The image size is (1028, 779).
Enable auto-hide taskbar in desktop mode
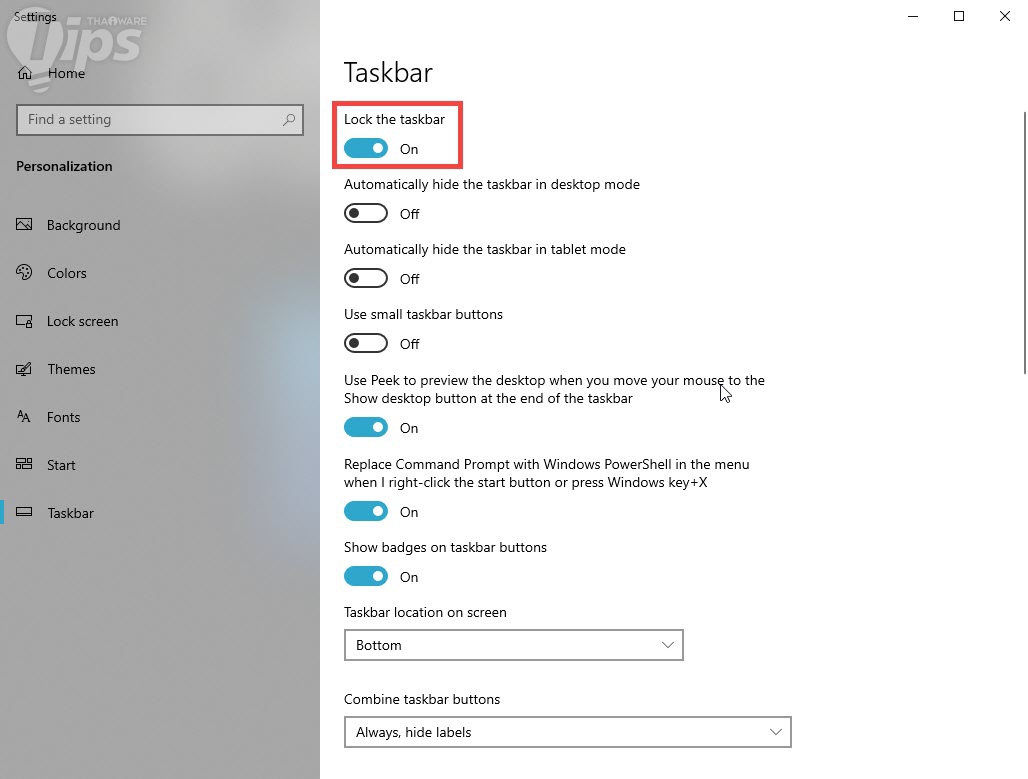tap(366, 214)
